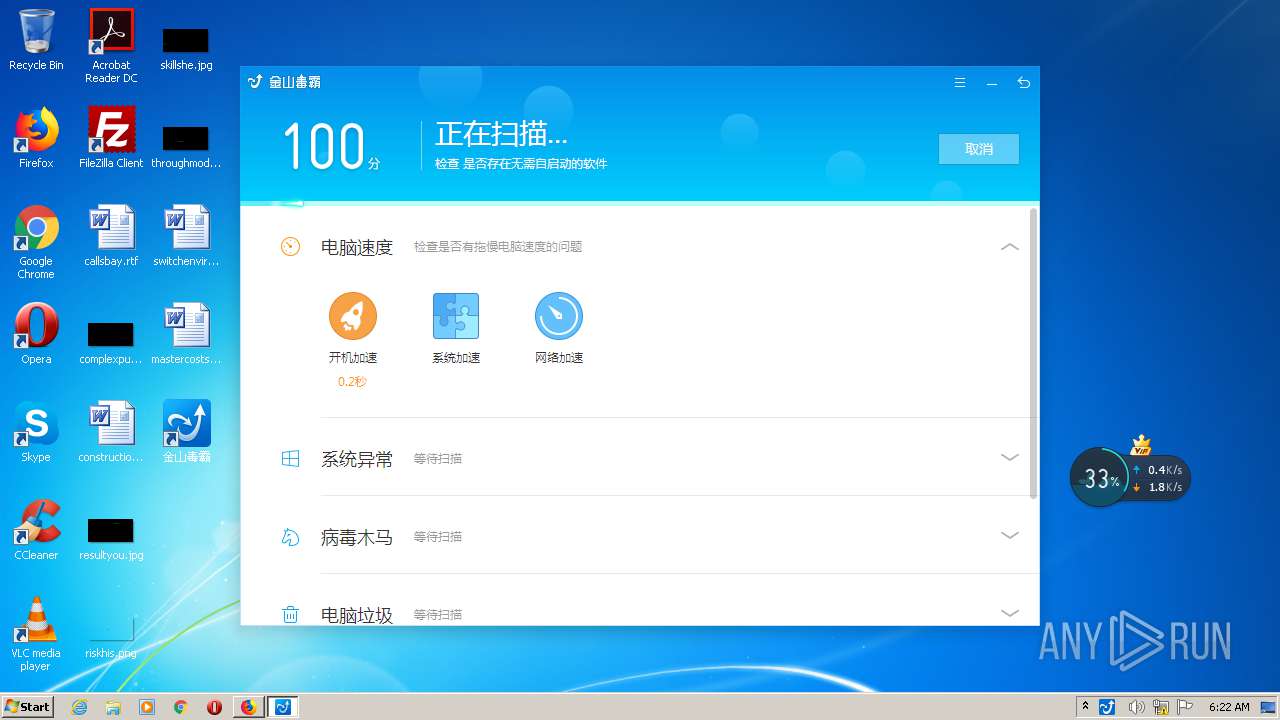The image size is (1280, 720).
Task: Click the VIP crown on floating widget
Action: click(x=1141, y=445)
